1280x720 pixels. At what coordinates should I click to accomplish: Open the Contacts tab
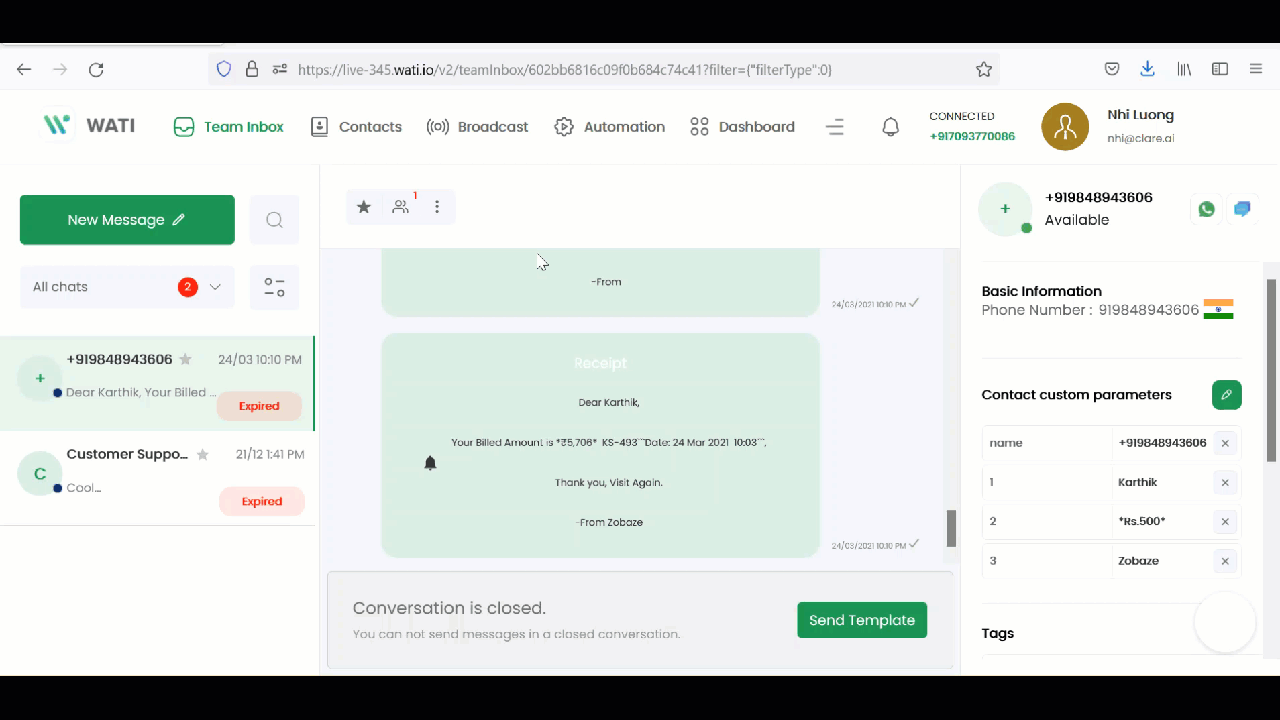pos(356,127)
